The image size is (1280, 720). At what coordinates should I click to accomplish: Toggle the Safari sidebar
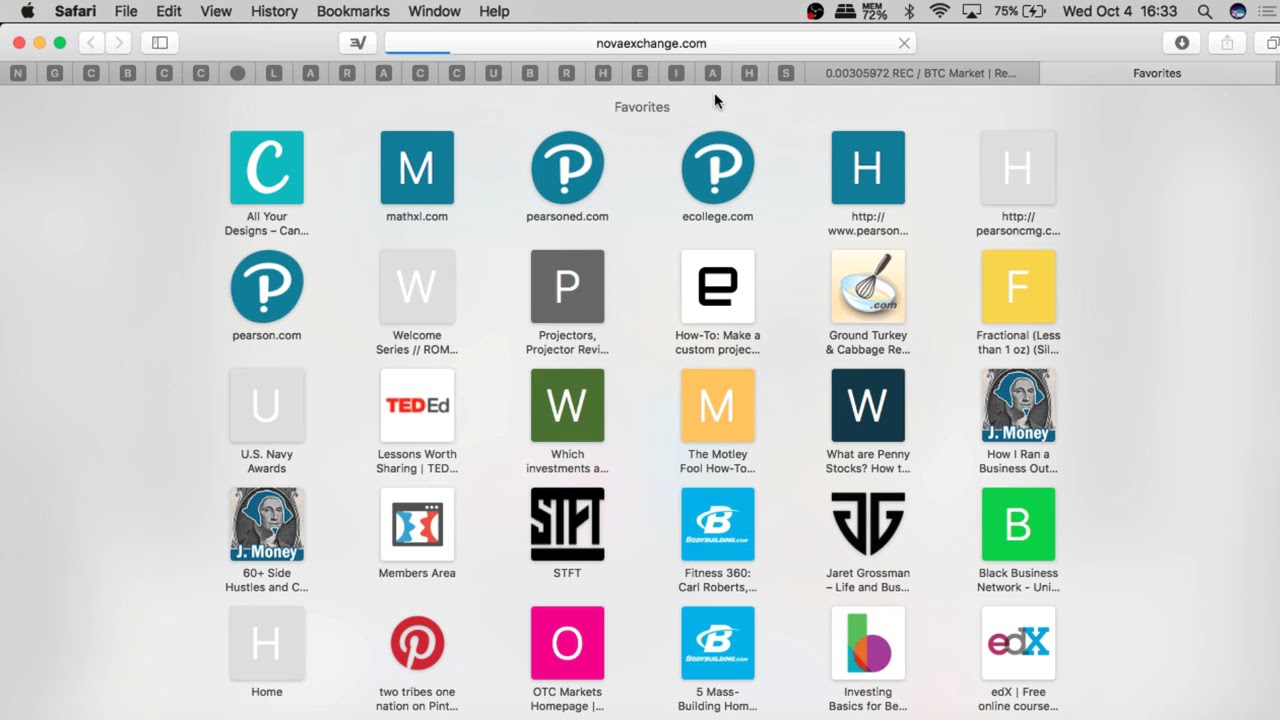click(x=159, y=43)
